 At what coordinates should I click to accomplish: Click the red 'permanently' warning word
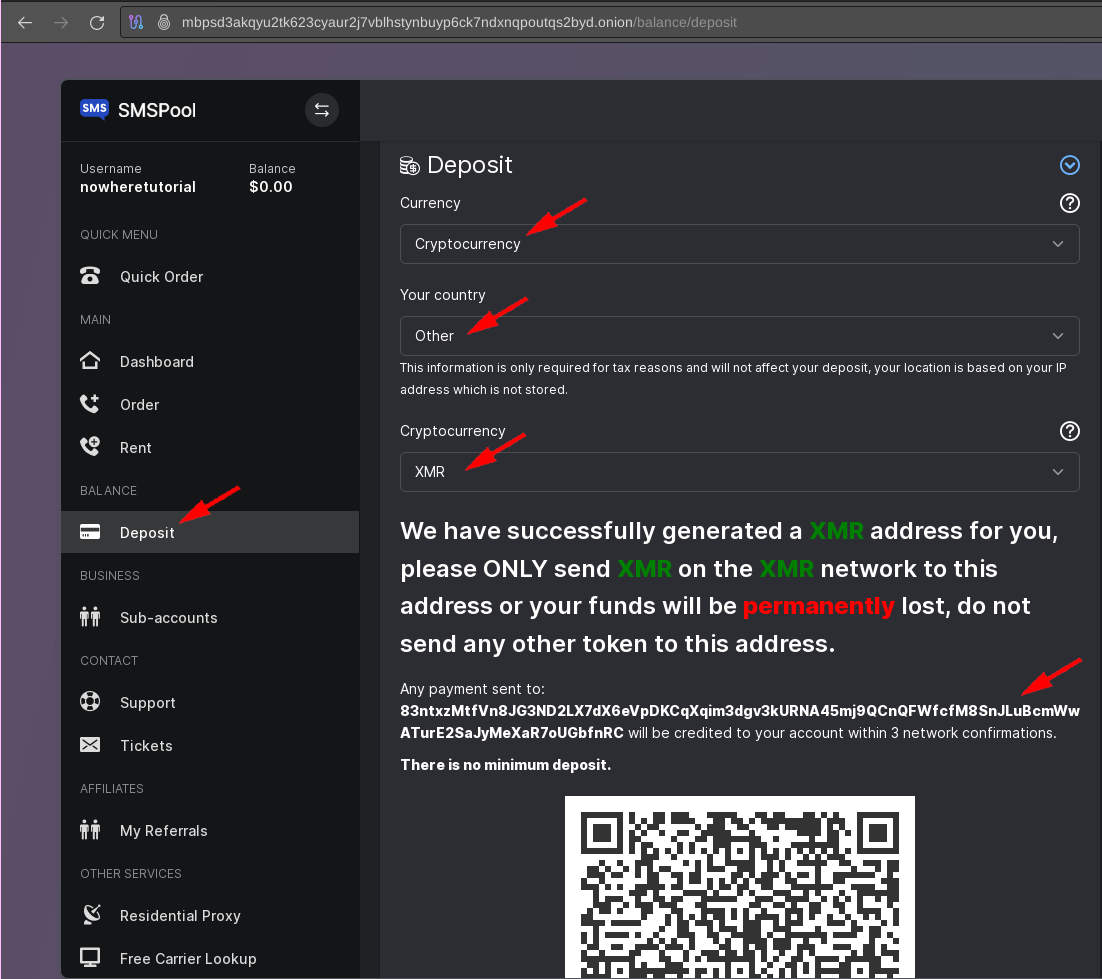point(818,606)
